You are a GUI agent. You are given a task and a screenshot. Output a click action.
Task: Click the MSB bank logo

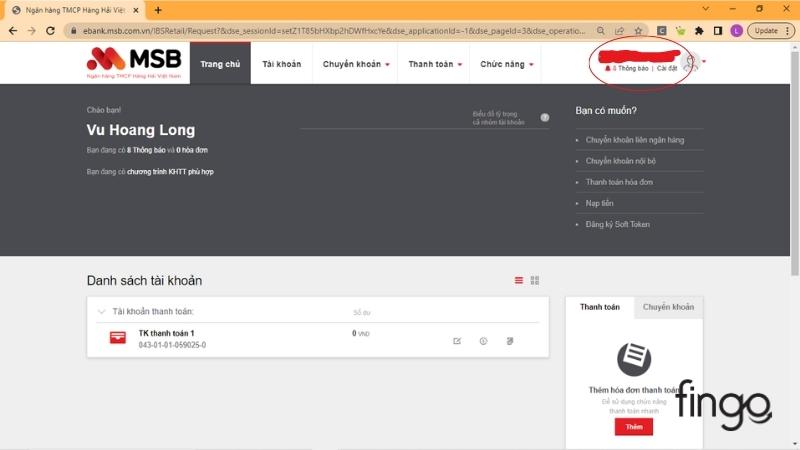click(134, 62)
